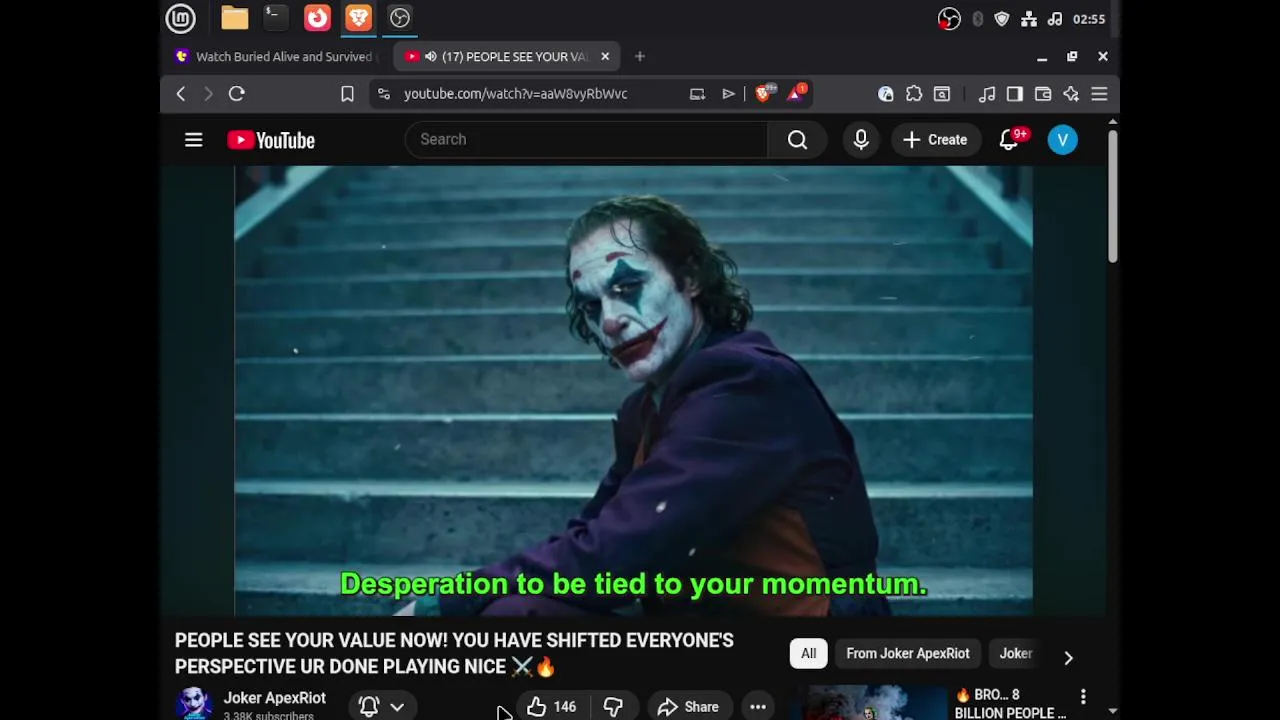Open the extensions puzzle icon
Viewport: 1280px width, 720px height.
914,94
